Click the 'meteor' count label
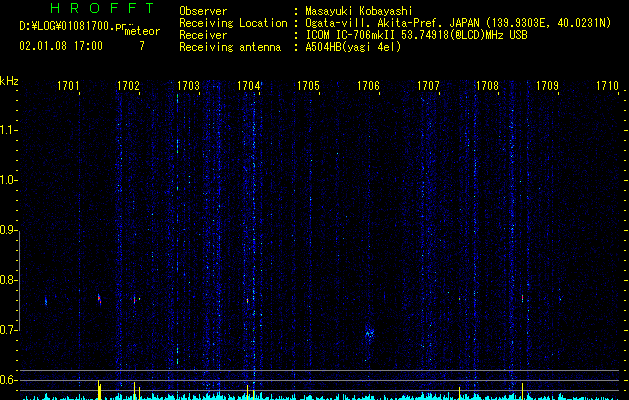The image size is (629, 400). [142, 31]
